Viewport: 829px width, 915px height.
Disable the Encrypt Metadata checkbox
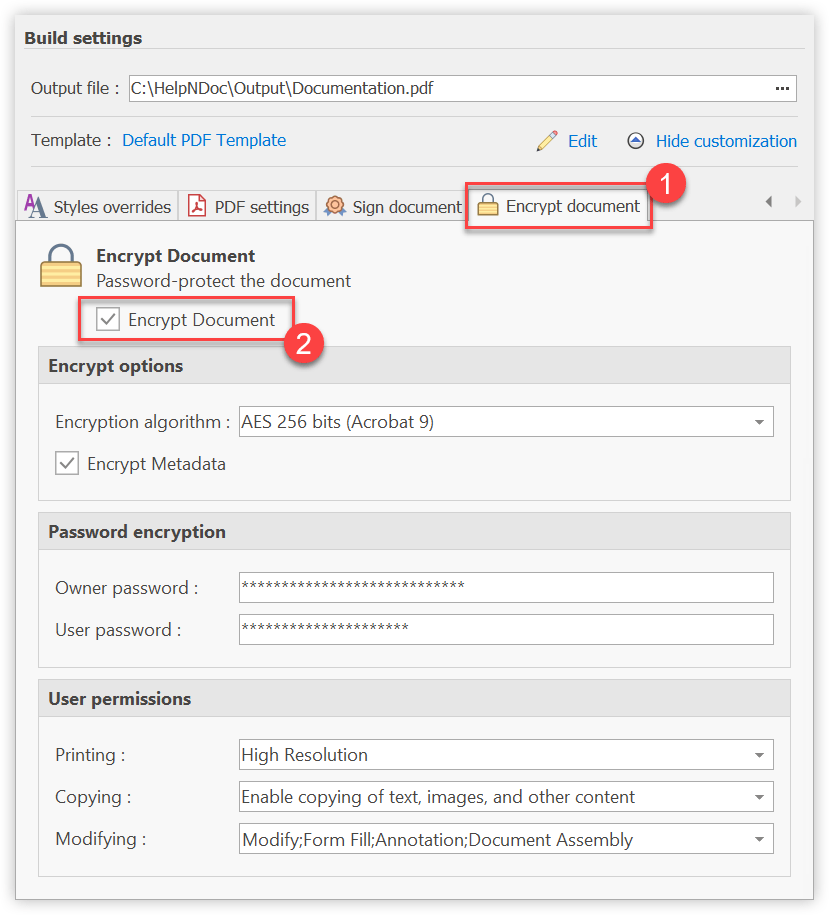(66, 463)
